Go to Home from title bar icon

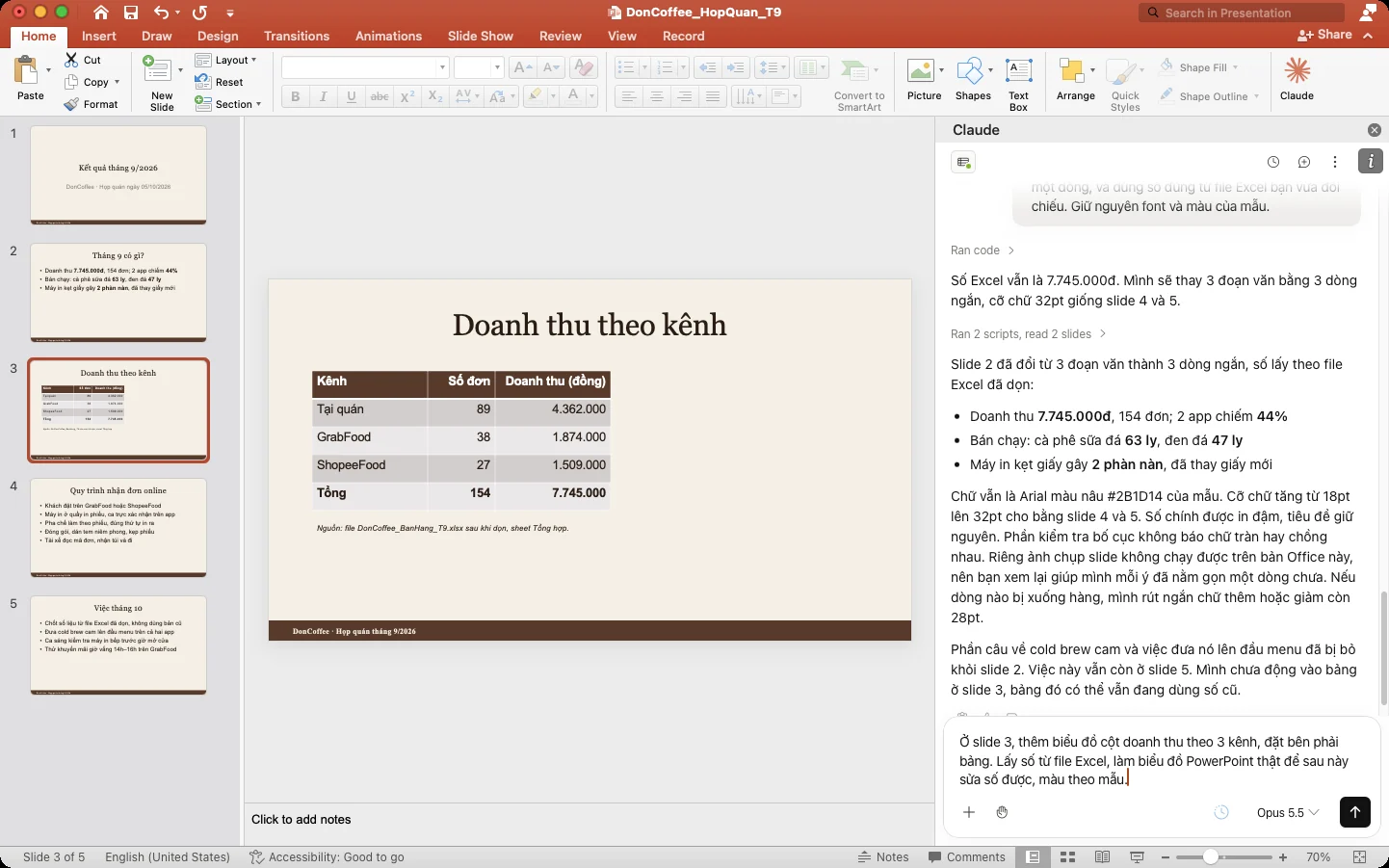101,13
